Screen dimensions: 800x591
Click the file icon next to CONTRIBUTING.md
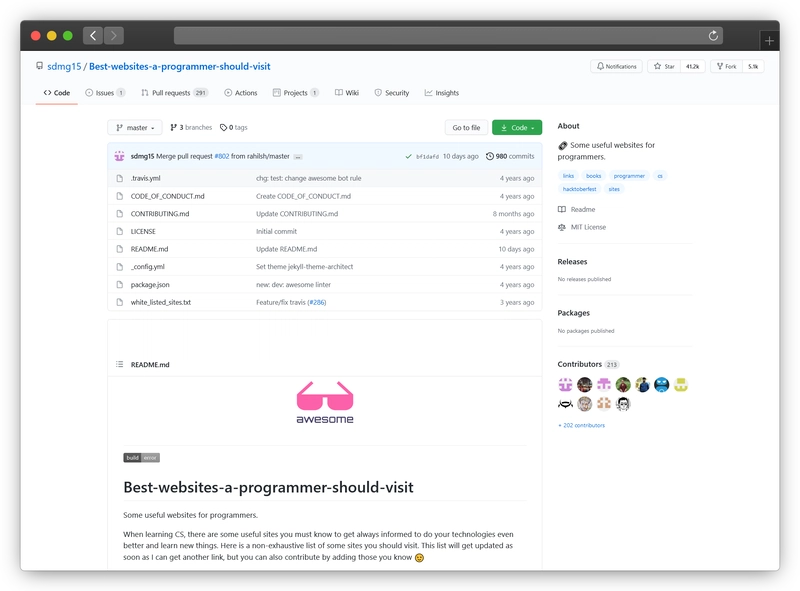pos(119,214)
